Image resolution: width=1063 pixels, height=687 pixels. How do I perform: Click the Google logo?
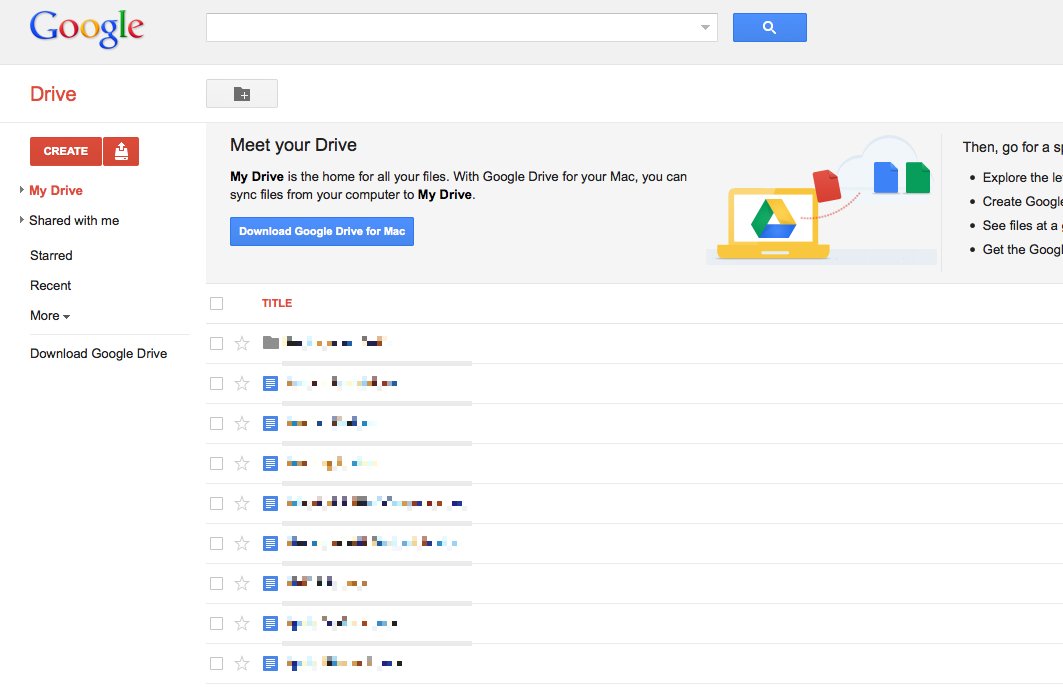[x=86, y=28]
